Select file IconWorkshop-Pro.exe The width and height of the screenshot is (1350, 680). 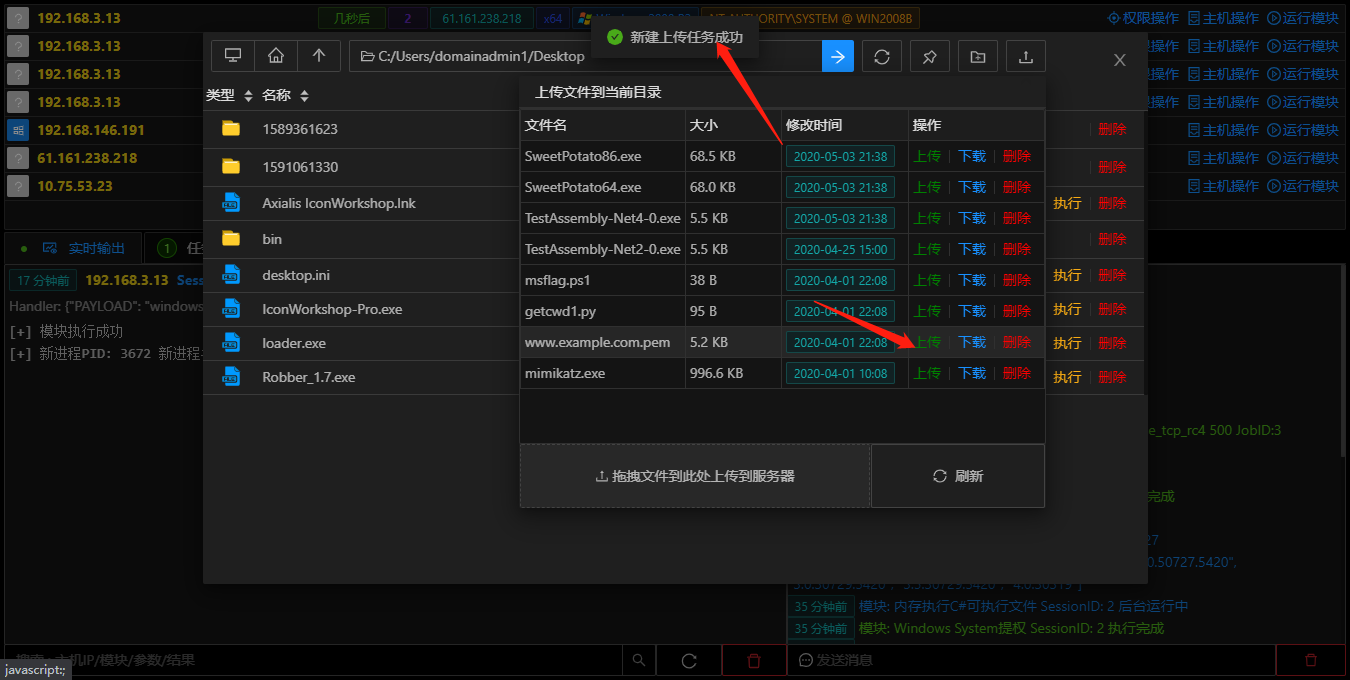coord(332,309)
